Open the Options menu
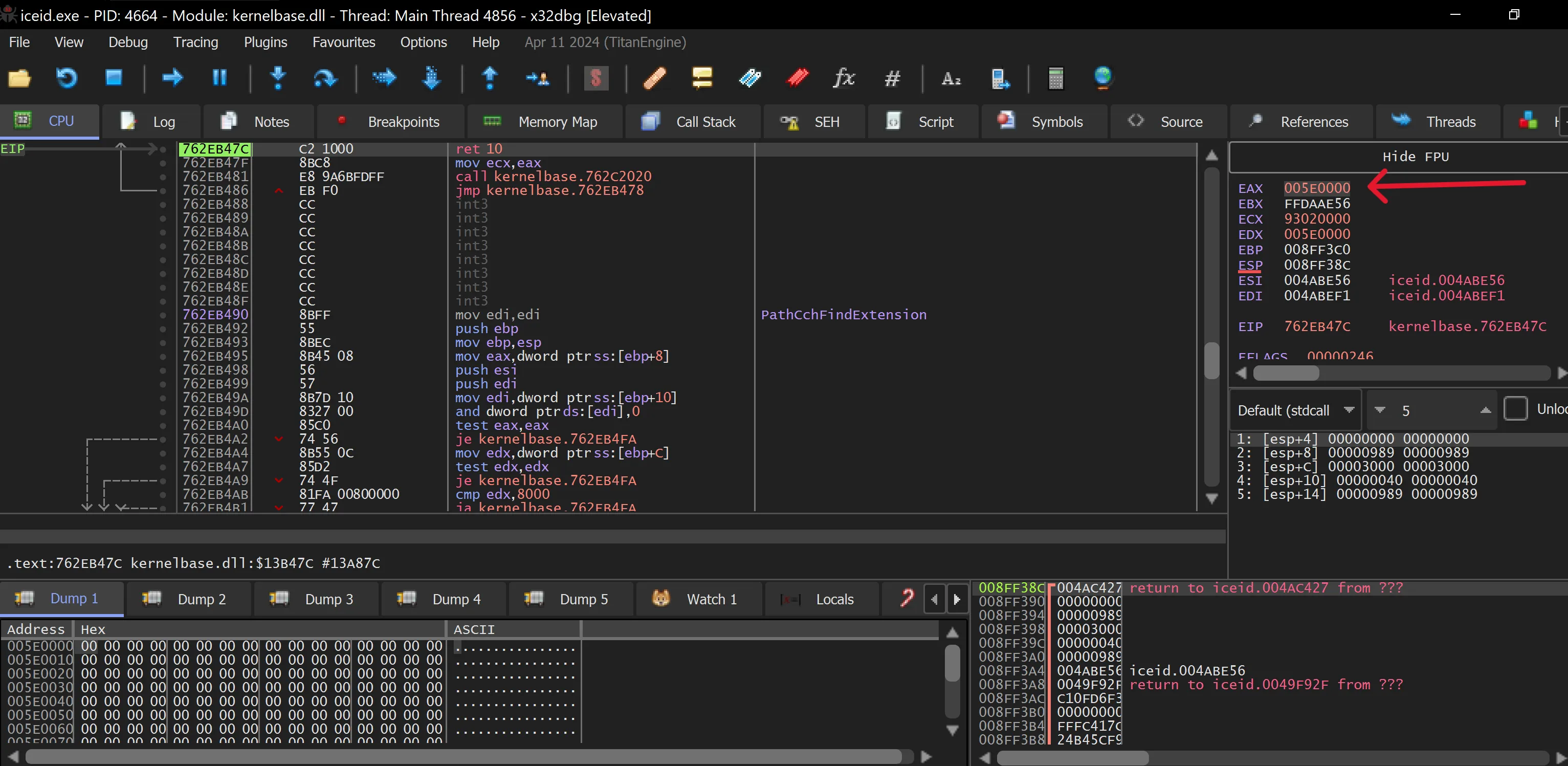1568x766 pixels. (x=424, y=42)
